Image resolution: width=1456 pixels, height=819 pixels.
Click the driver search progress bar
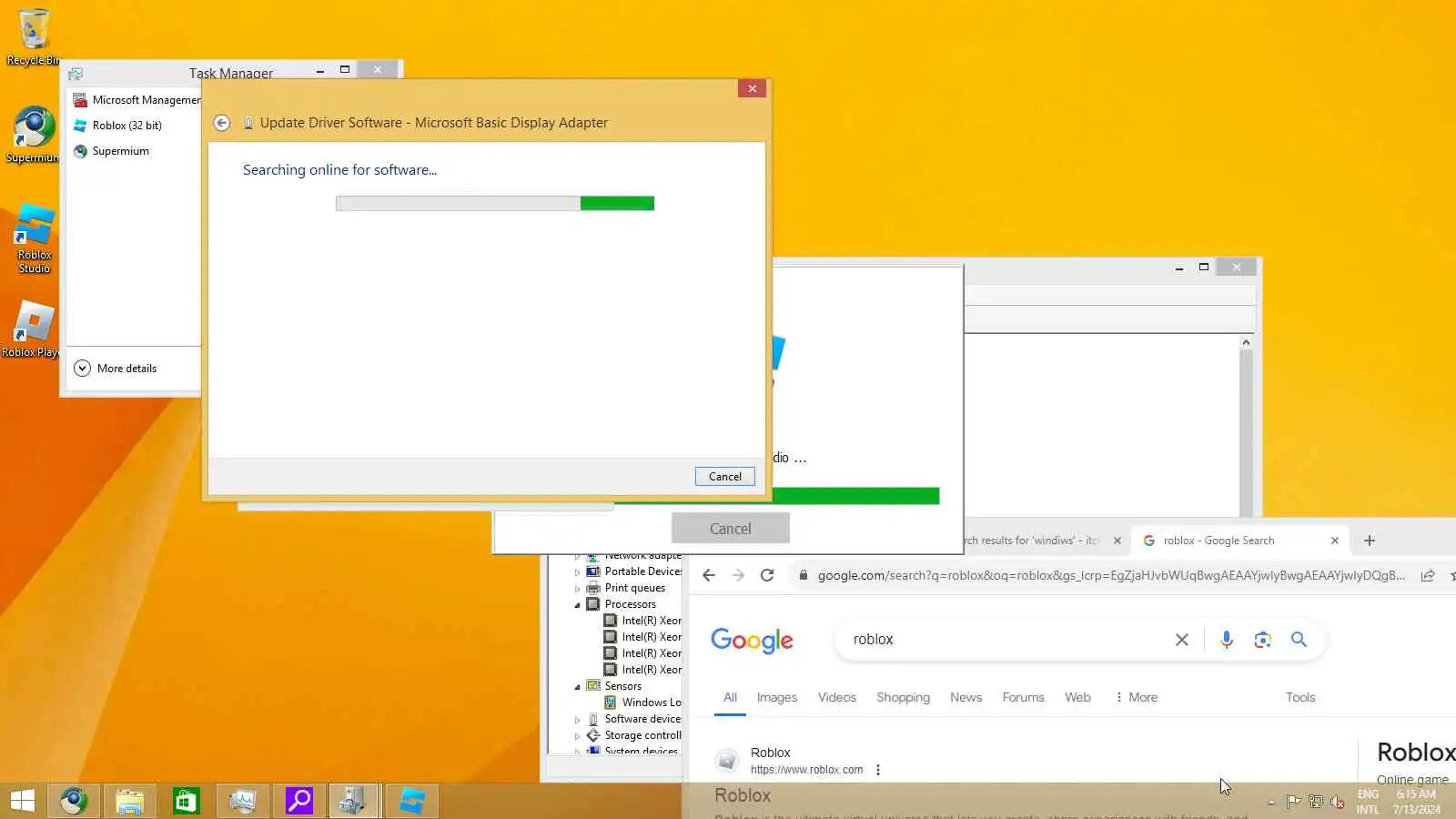[495, 204]
